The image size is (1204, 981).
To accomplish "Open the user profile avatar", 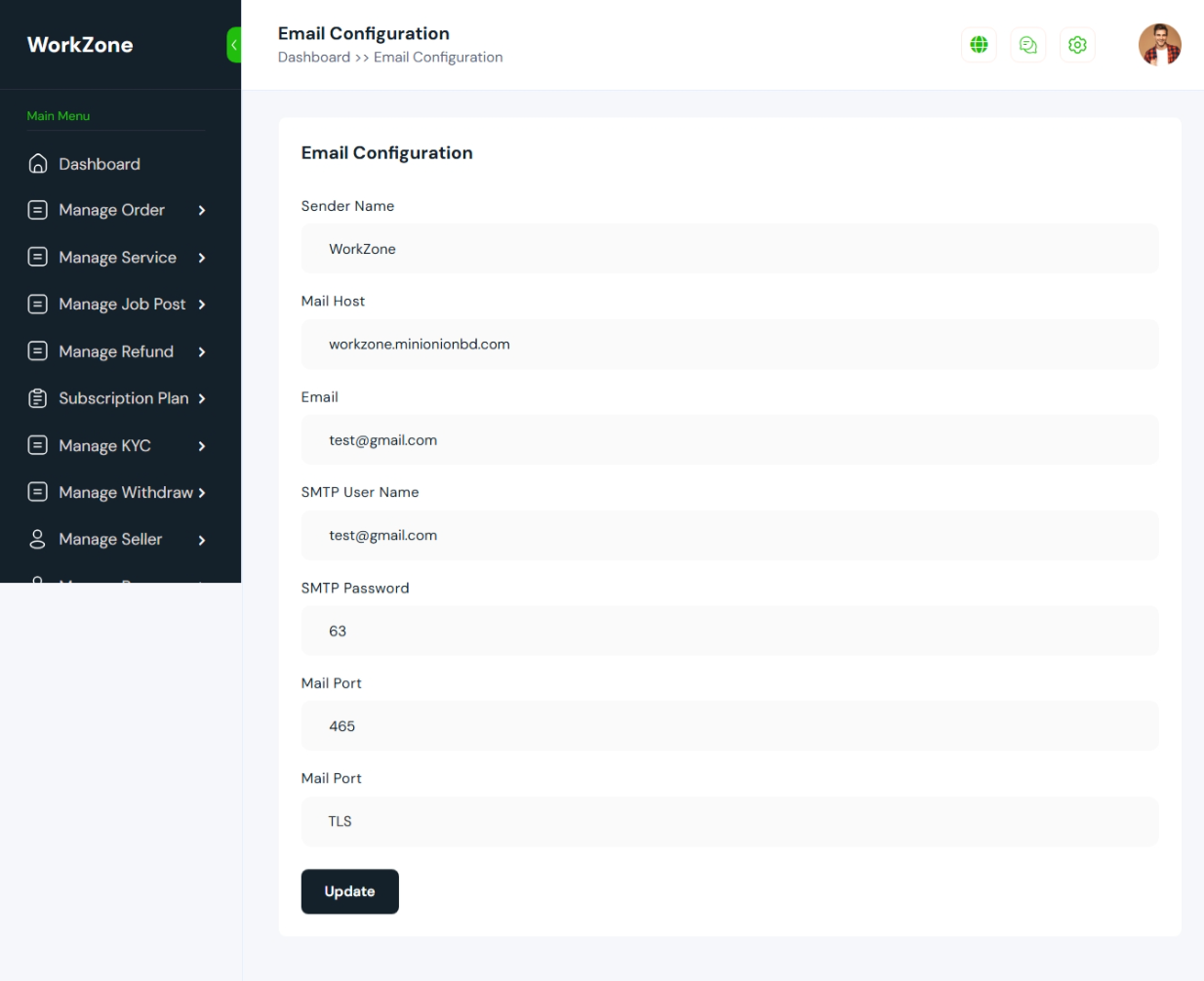I will click(1160, 45).
